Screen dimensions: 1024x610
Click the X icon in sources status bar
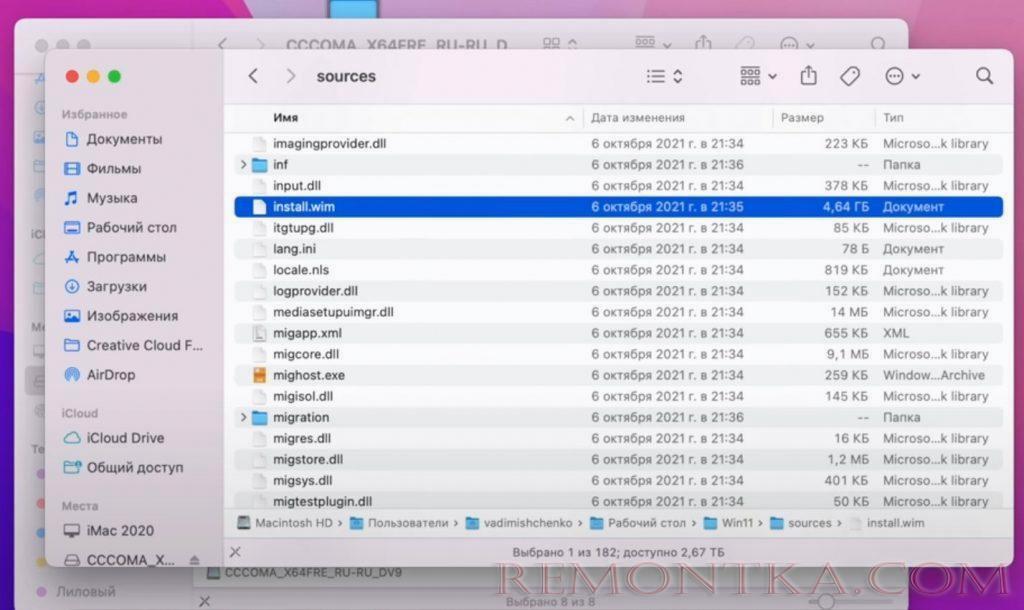coord(235,553)
